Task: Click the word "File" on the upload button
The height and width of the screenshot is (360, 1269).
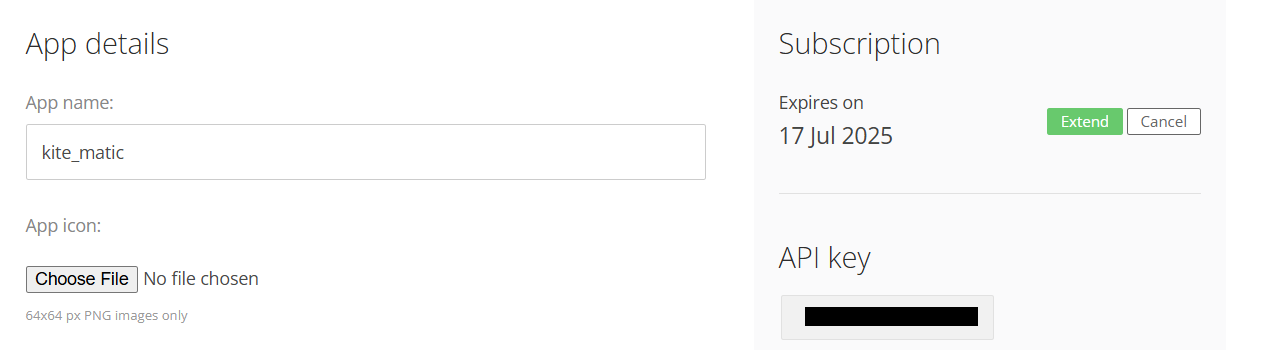Action: click(113, 279)
